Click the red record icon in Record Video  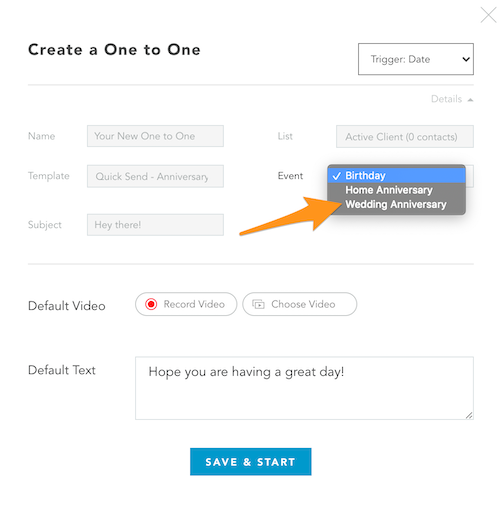click(x=151, y=304)
